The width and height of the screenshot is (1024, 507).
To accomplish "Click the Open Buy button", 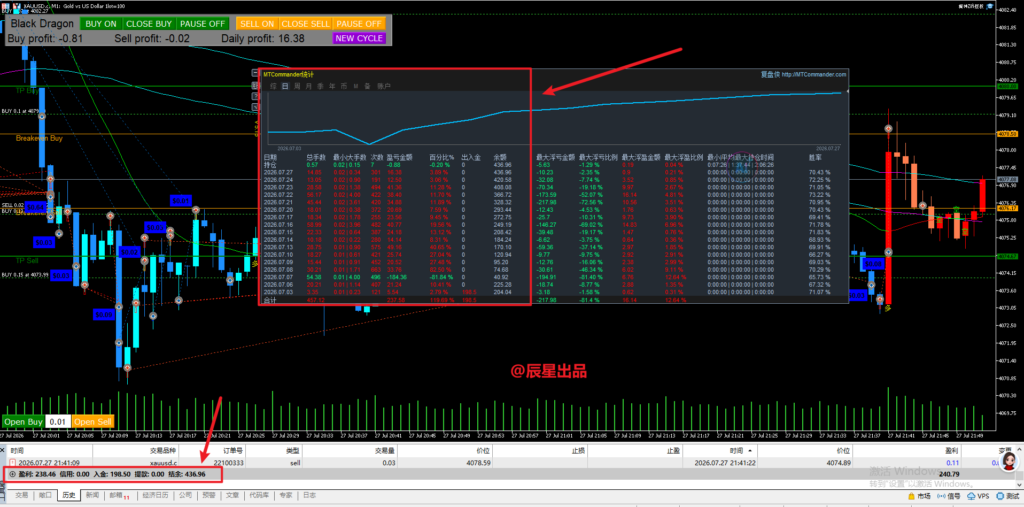I will 24,421.
